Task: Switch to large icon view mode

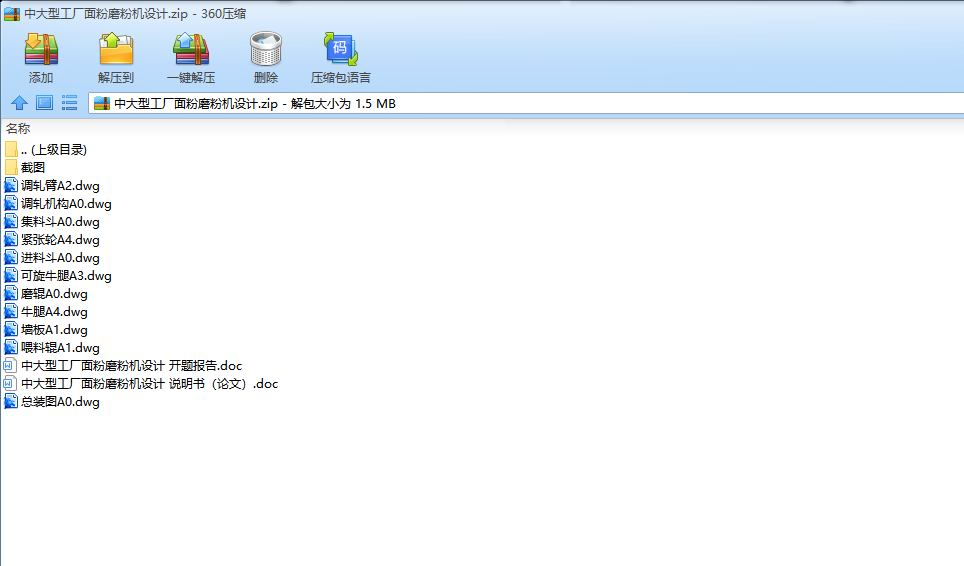Action: click(x=44, y=103)
